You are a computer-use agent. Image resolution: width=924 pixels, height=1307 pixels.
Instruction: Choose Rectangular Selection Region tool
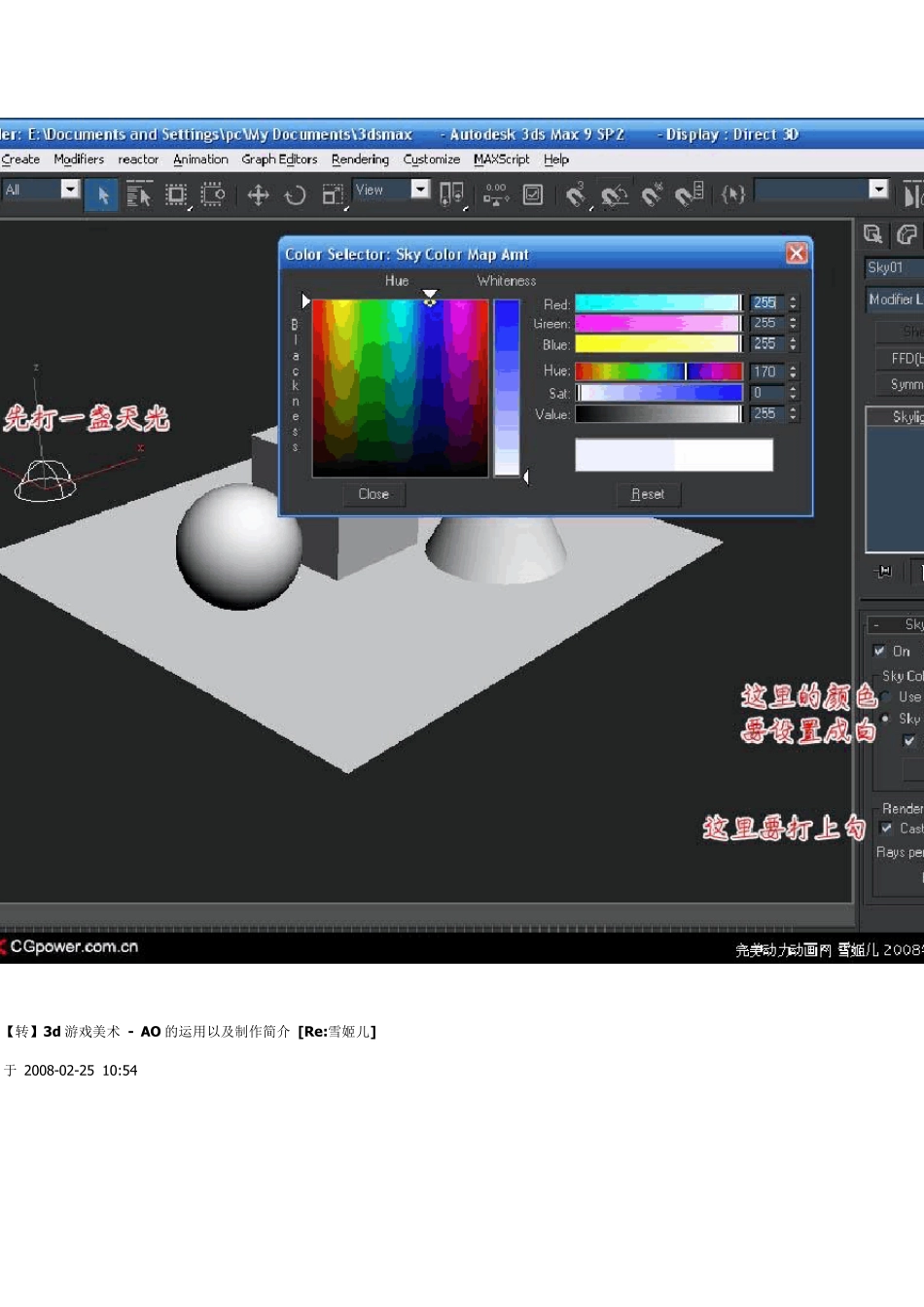coord(176,195)
